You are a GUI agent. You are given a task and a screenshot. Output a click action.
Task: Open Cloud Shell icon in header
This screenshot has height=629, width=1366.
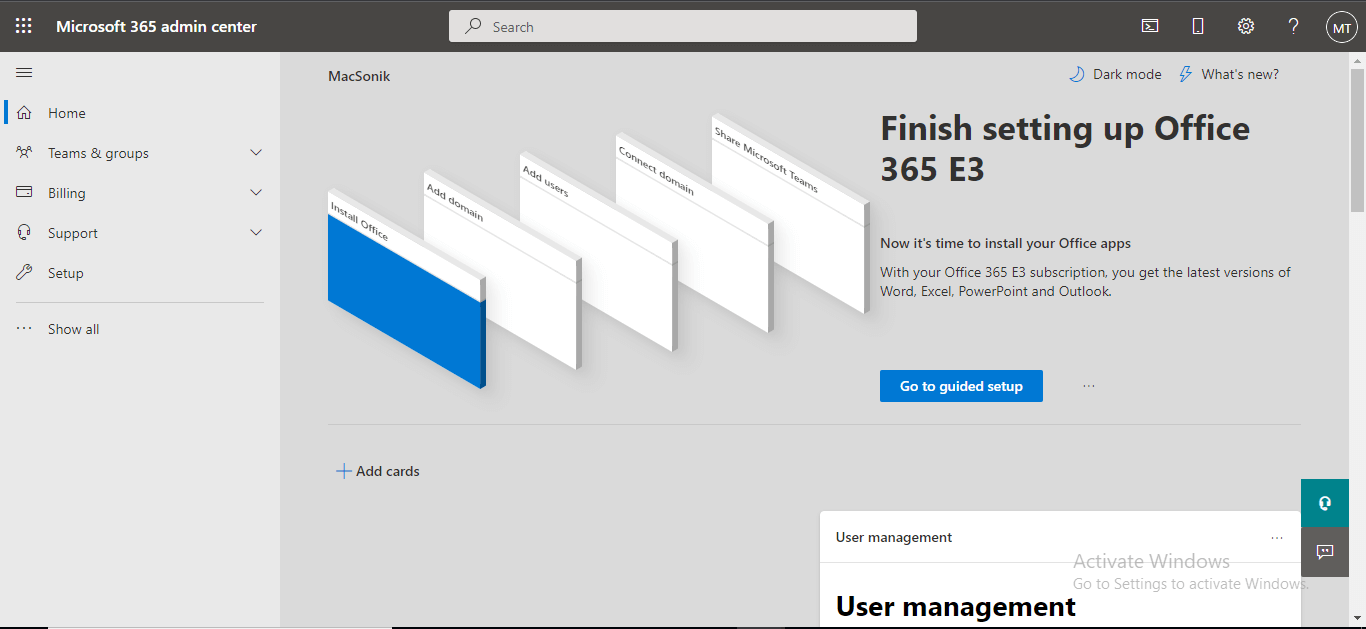pos(1150,26)
